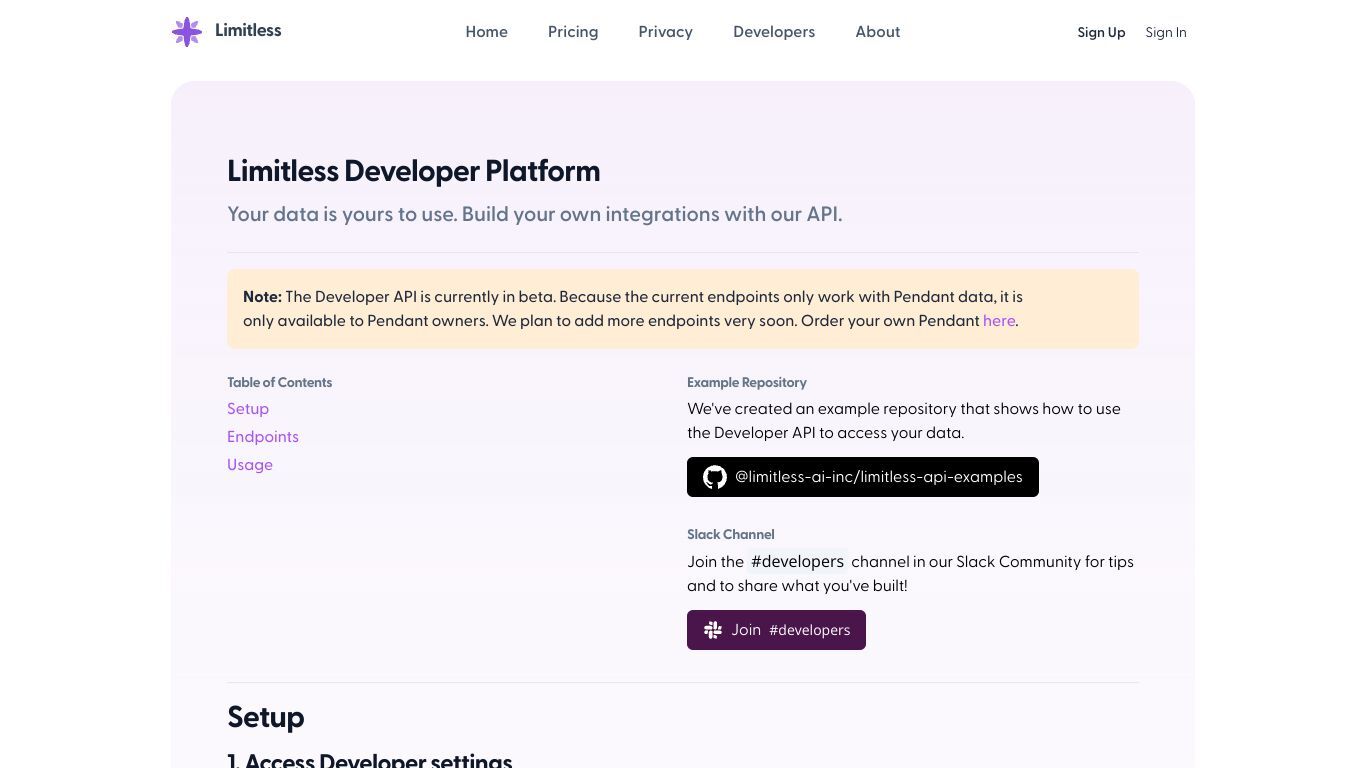
Task: Follow the 'here' link to order Pendant
Action: tap(999, 321)
